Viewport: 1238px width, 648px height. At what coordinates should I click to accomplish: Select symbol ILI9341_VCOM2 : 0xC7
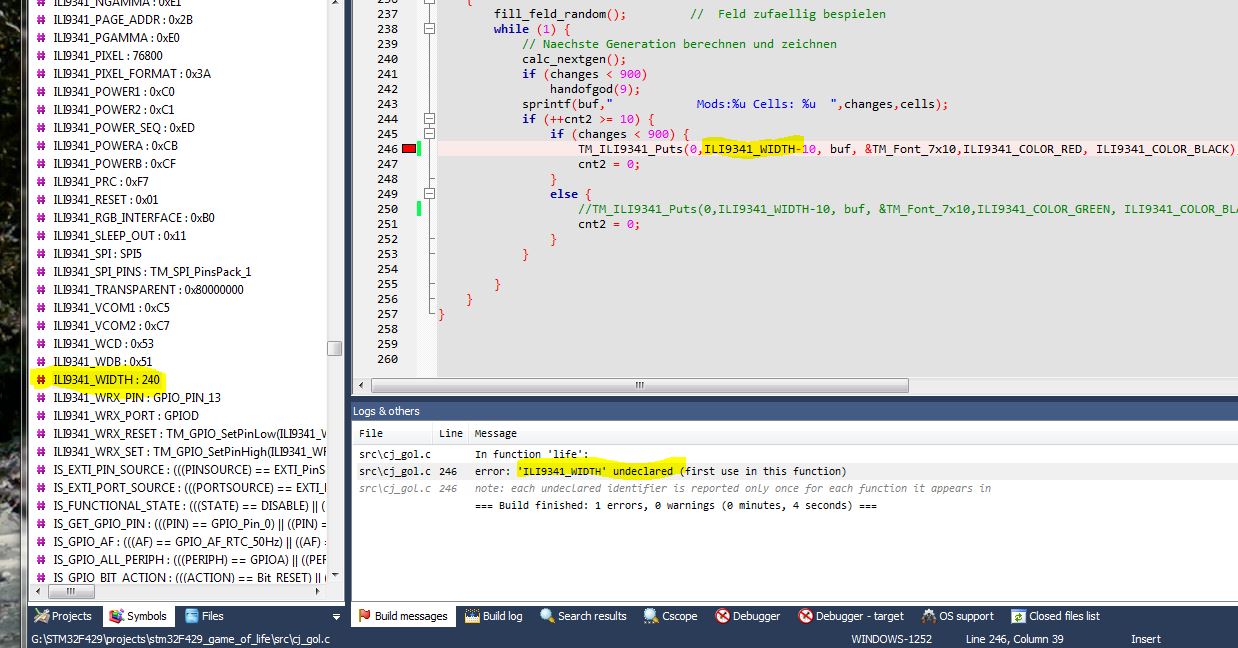(112, 326)
